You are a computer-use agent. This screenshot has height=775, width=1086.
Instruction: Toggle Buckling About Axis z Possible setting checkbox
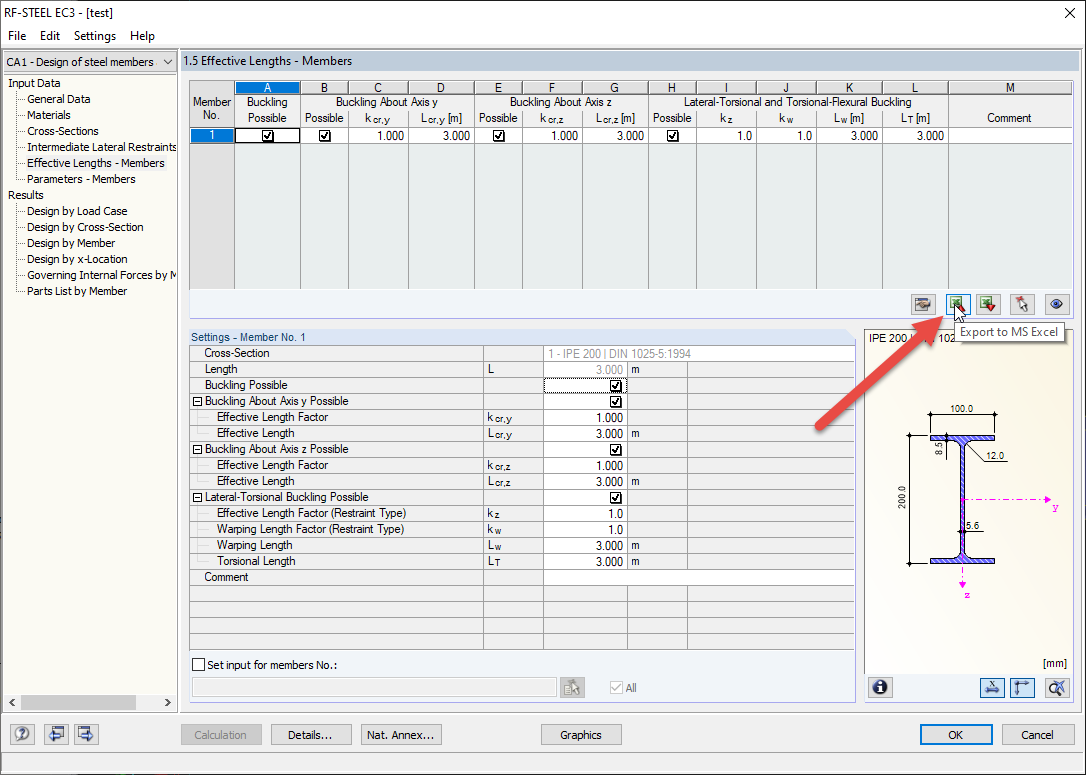(x=615, y=449)
